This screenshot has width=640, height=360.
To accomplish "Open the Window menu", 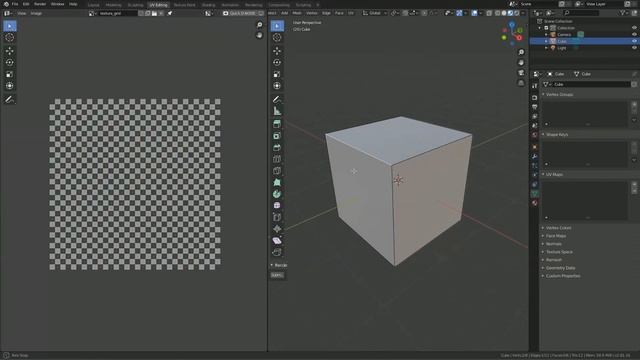I will click(x=58, y=4).
